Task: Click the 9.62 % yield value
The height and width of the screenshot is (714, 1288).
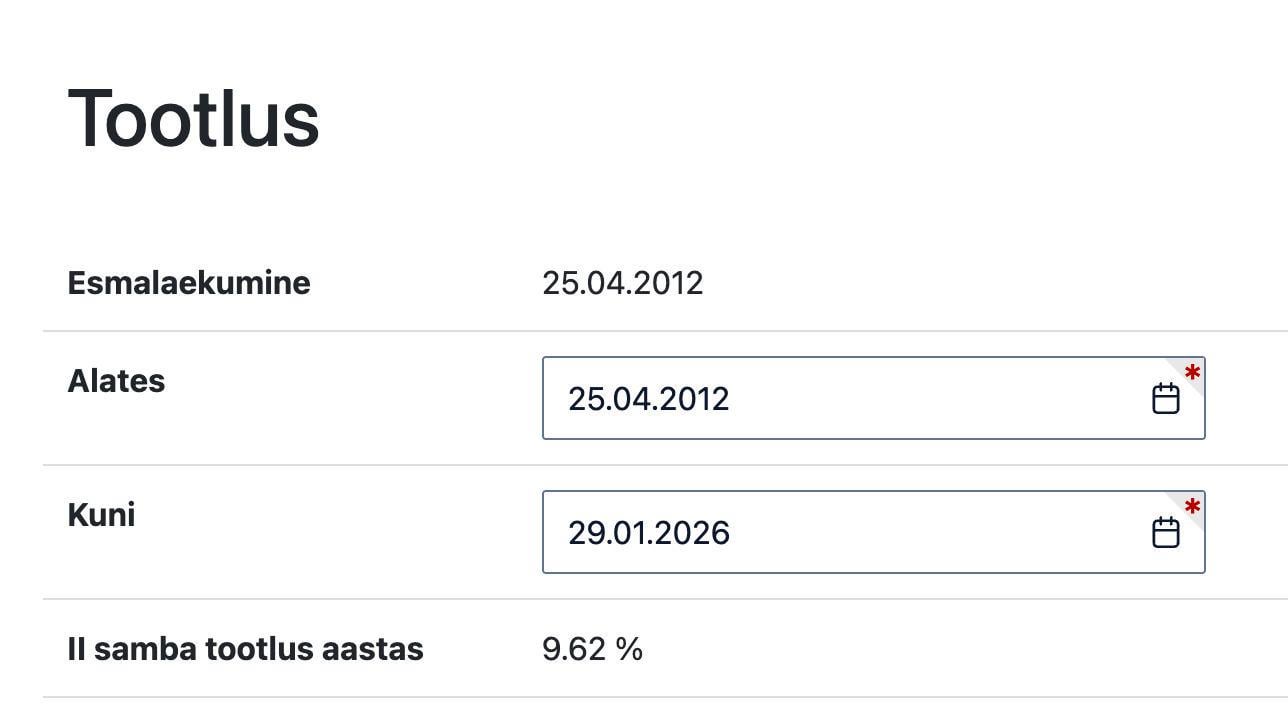Action: pos(592,649)
